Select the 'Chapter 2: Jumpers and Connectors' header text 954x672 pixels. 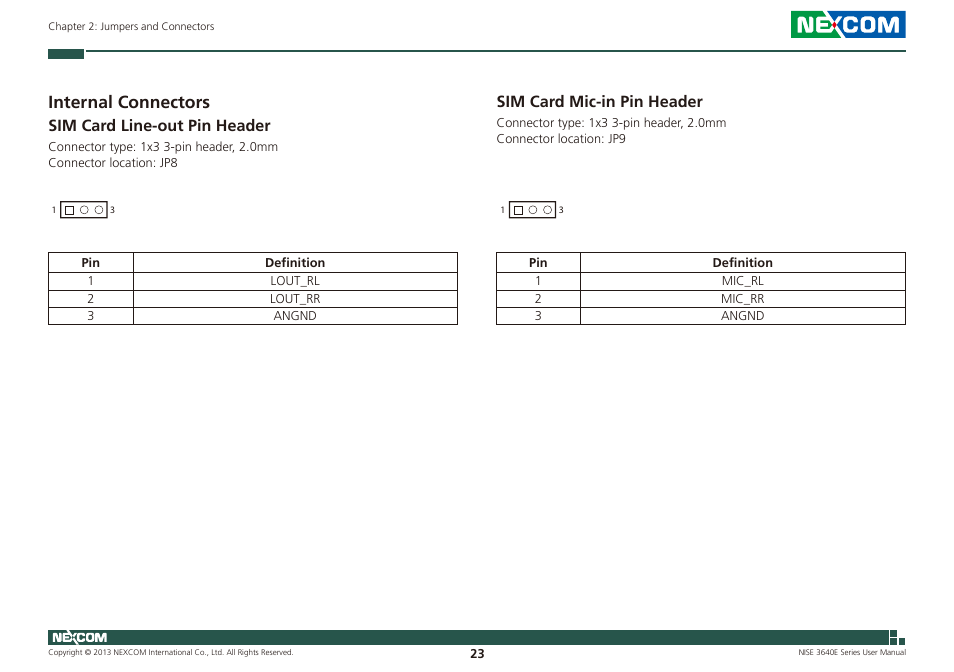click(131, 26)
